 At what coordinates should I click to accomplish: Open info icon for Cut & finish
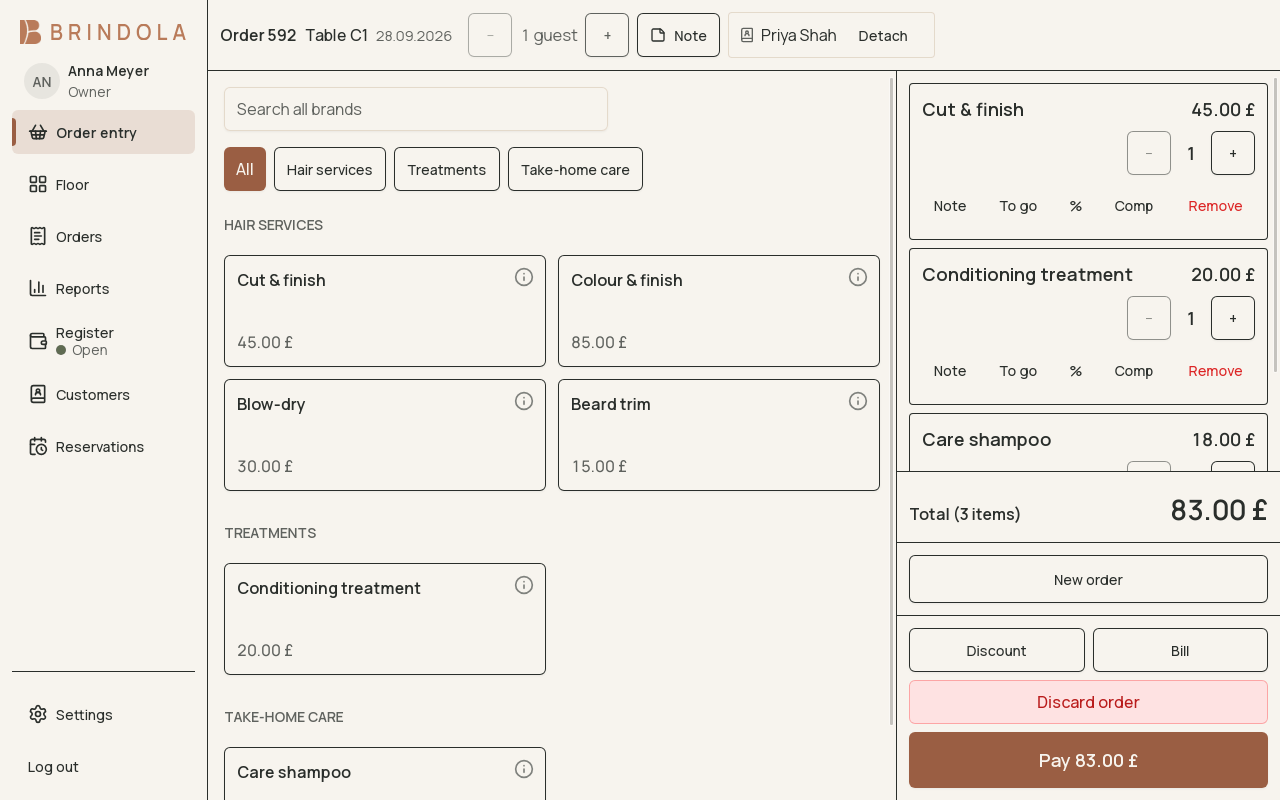pyautogui.click(x=524, y=277)
